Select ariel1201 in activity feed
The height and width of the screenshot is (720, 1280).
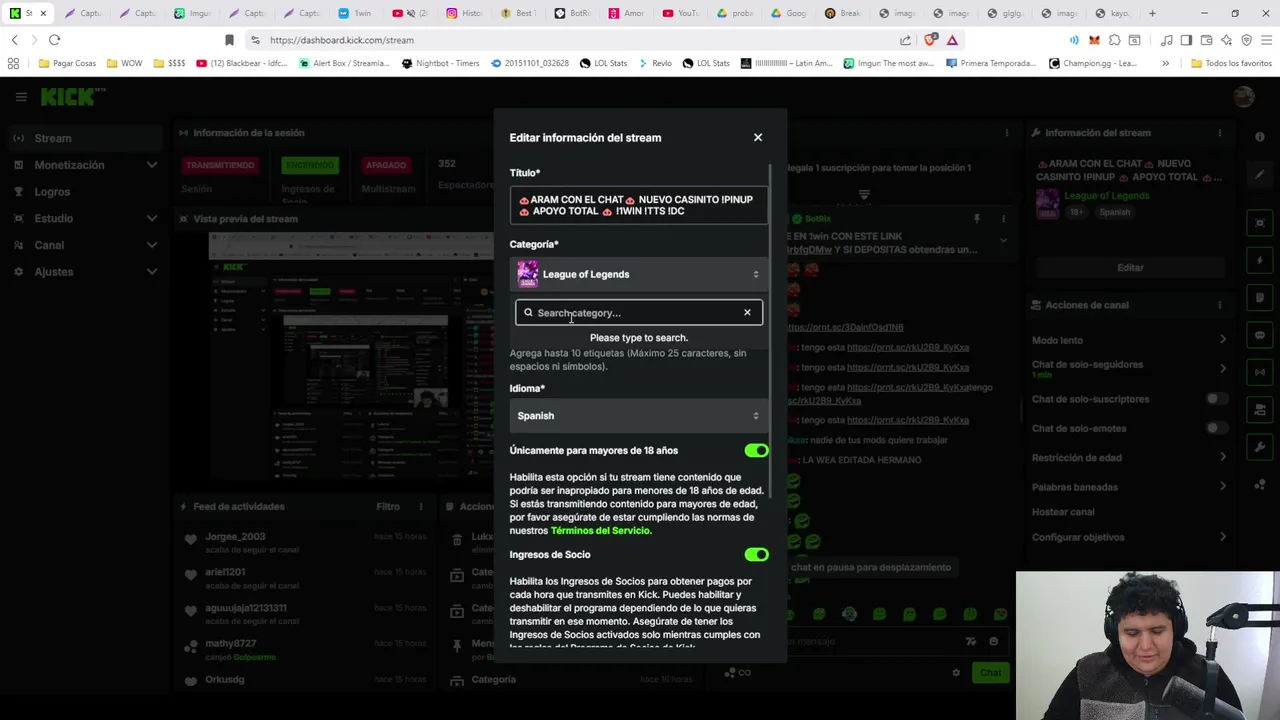coord(225,572)
